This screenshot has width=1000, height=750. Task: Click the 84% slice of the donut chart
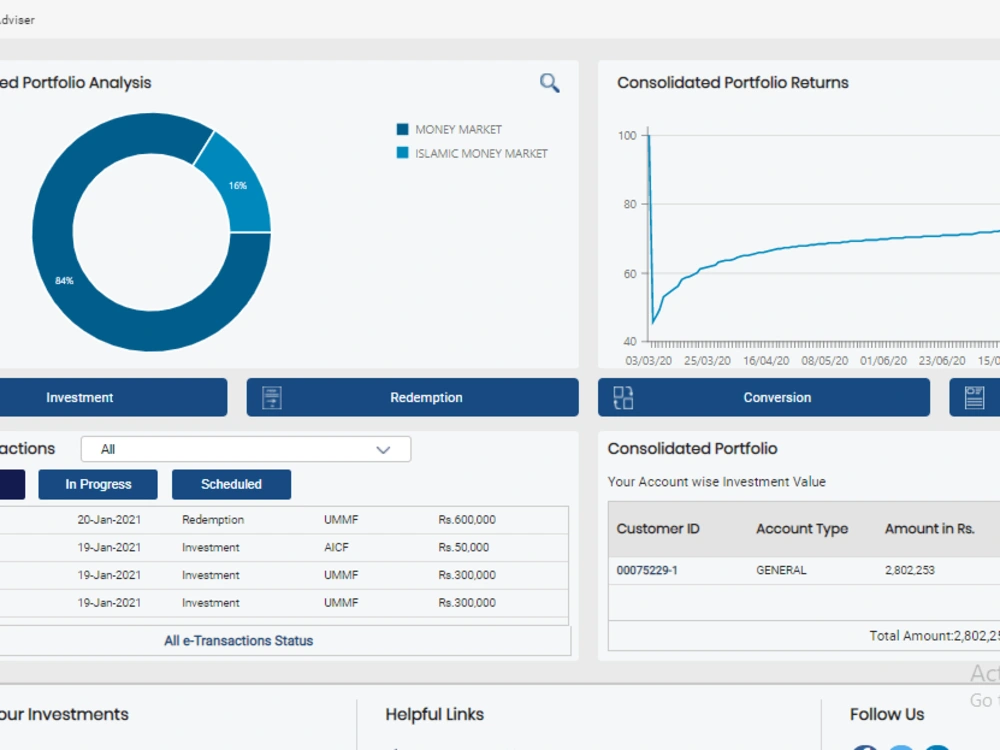[64, 281]
